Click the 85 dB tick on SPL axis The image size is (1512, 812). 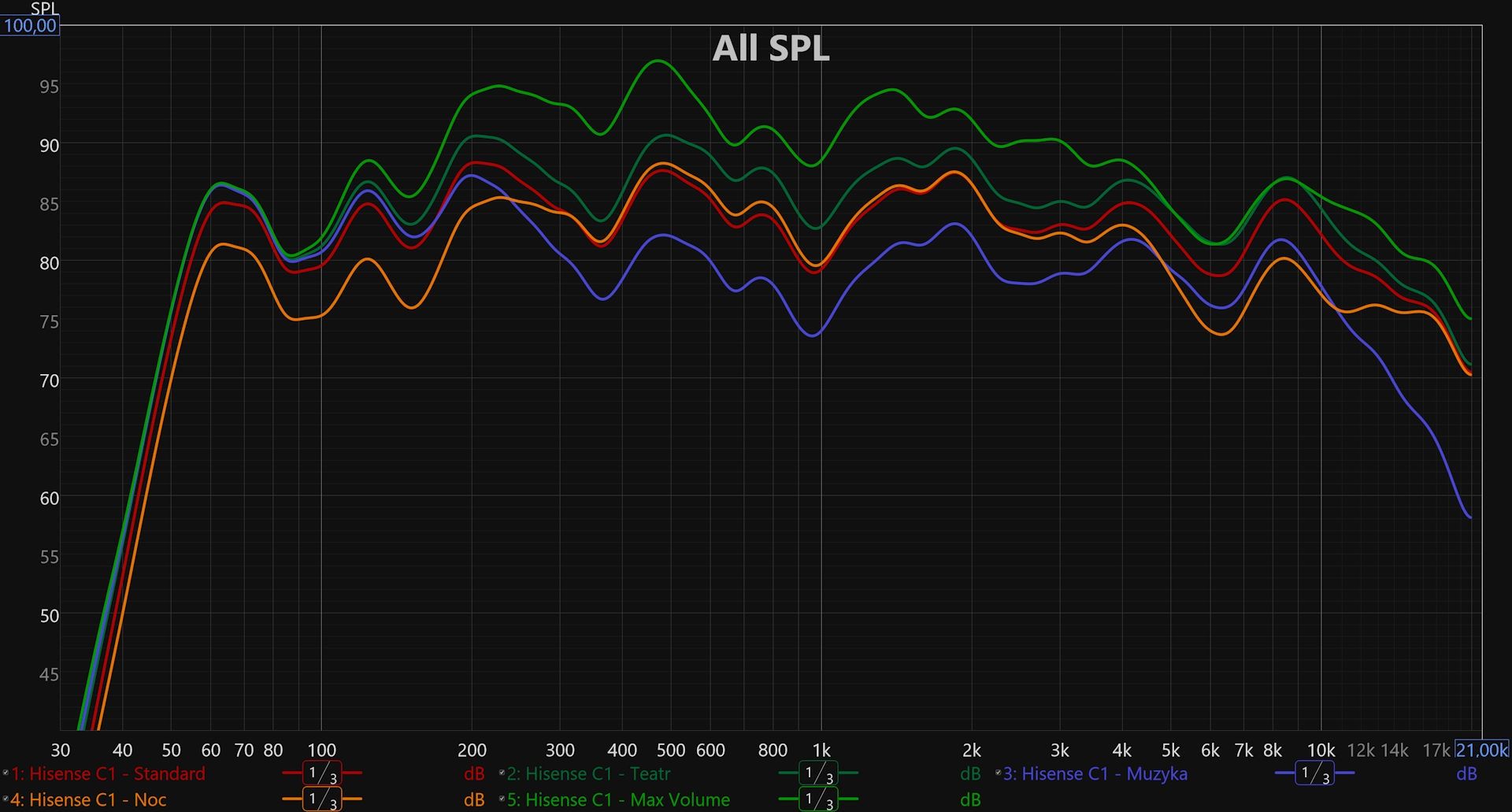click(49, 204)
